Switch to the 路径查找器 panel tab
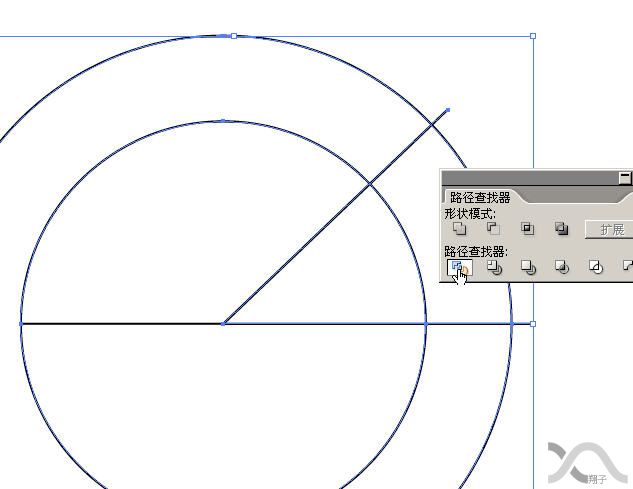Viewport: 633px width, 489px height. point(480,197)
